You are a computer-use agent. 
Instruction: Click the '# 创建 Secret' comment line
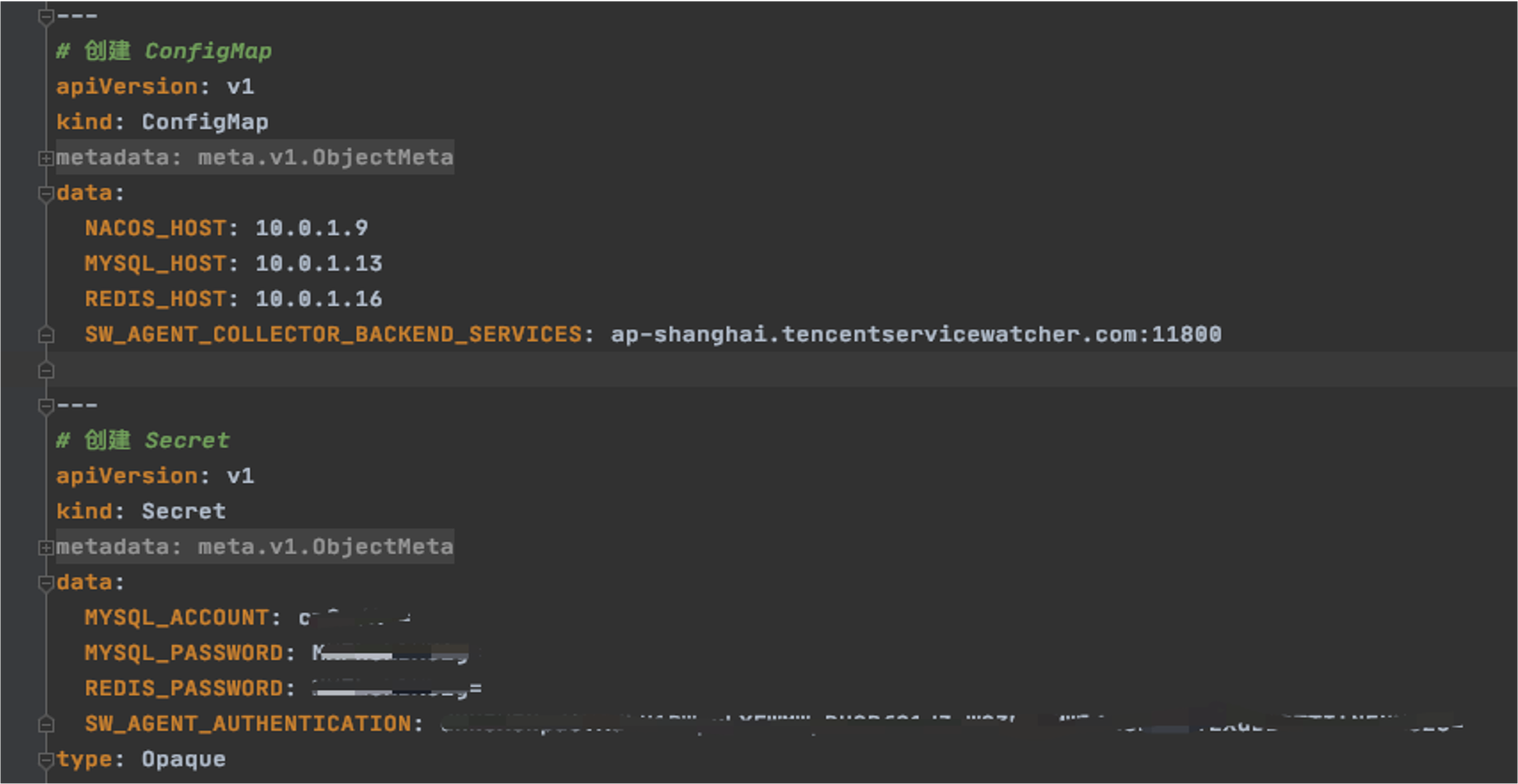(143, 440)
